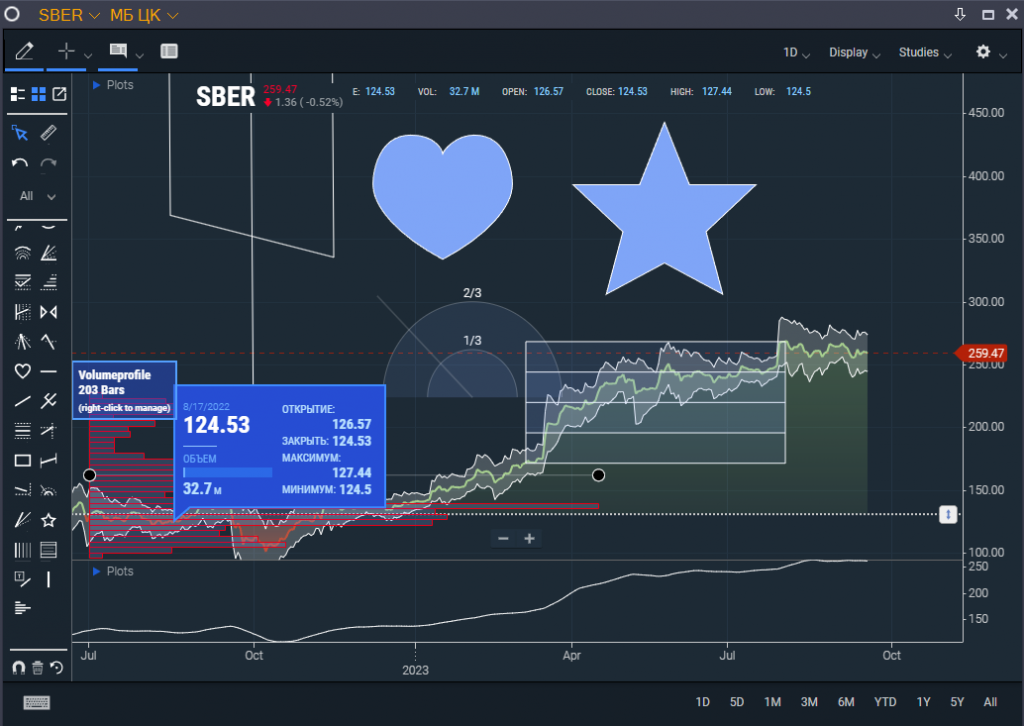The width and height of the screenshot is (1024, 726).
Task: Set chart range to 6M
Action: [846, 702]
